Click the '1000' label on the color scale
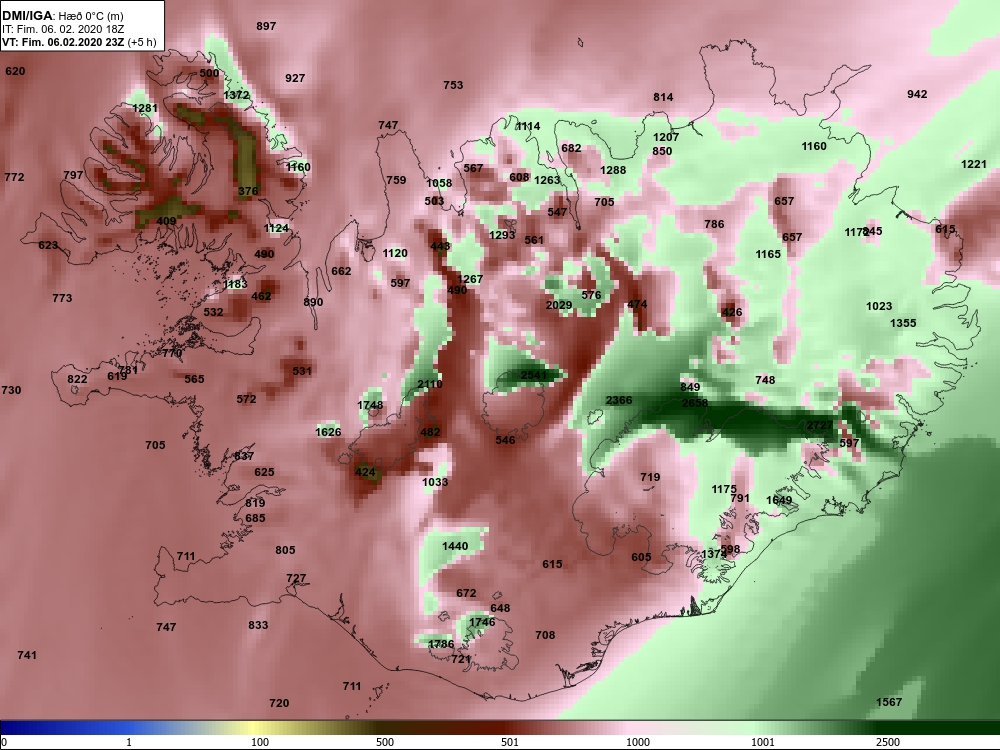Image resolution: width=1000 pixels, height=750 pixels. pyautogui.click(x=638, y=742)
